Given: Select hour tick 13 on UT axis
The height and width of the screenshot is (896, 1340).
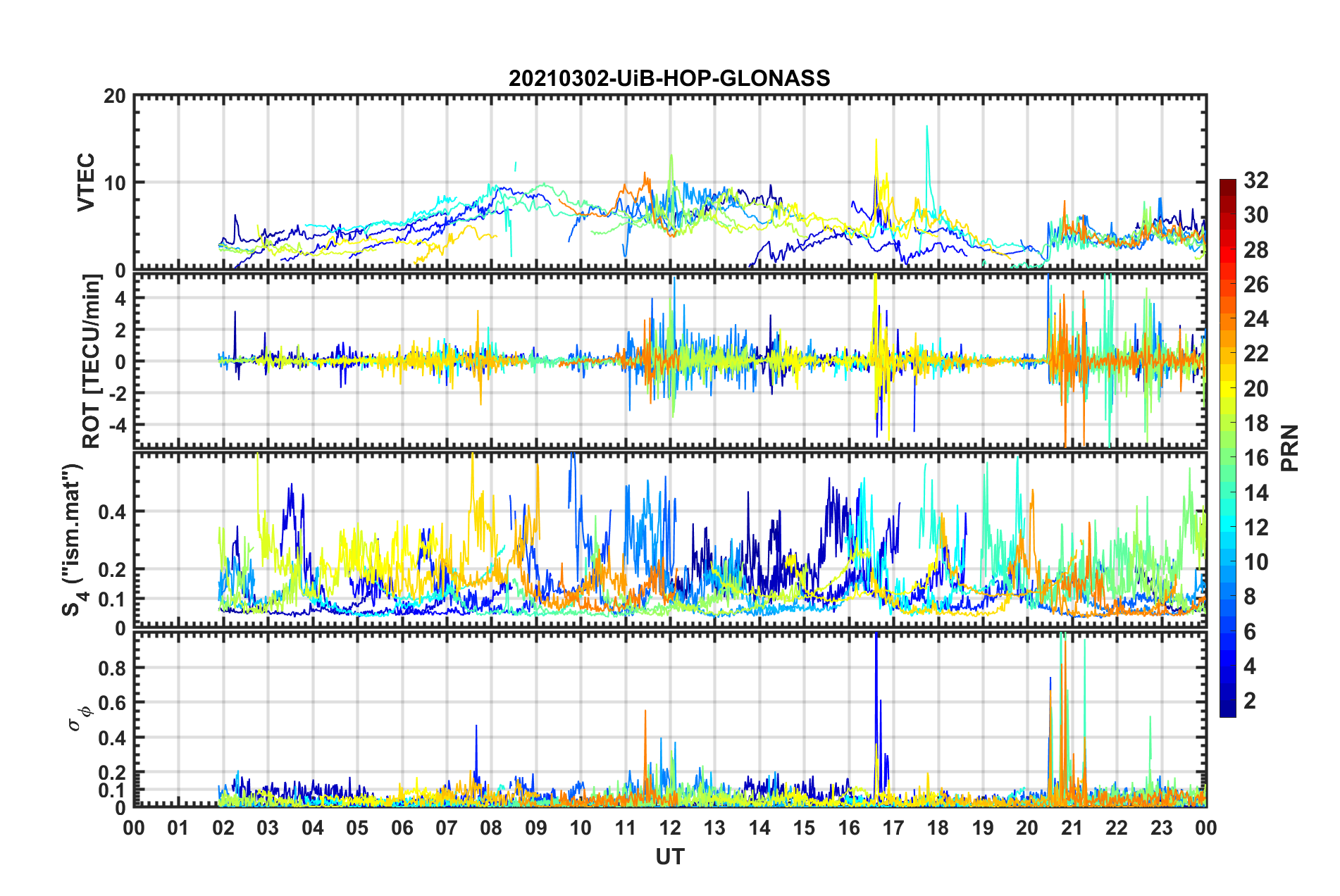Looking at the screenshot, I should (714, 828).
